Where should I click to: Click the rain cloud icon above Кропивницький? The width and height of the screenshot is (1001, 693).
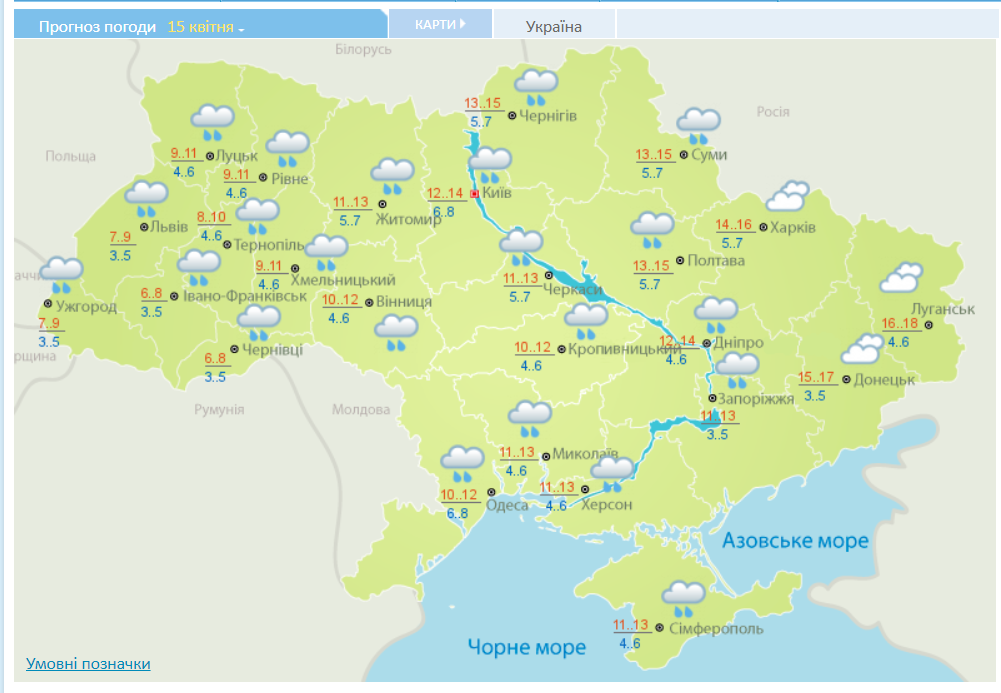tap(585, 322)
